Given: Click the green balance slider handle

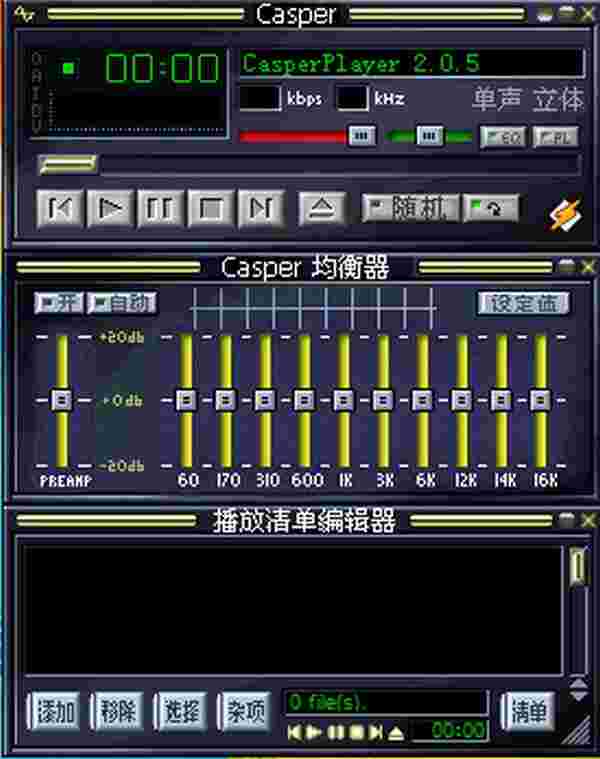Looking at the screenshot, I should click(x=430, y=136).
